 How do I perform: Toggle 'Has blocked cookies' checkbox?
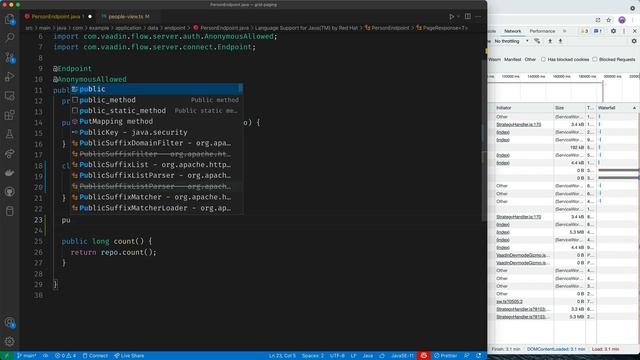coord(543,60)
